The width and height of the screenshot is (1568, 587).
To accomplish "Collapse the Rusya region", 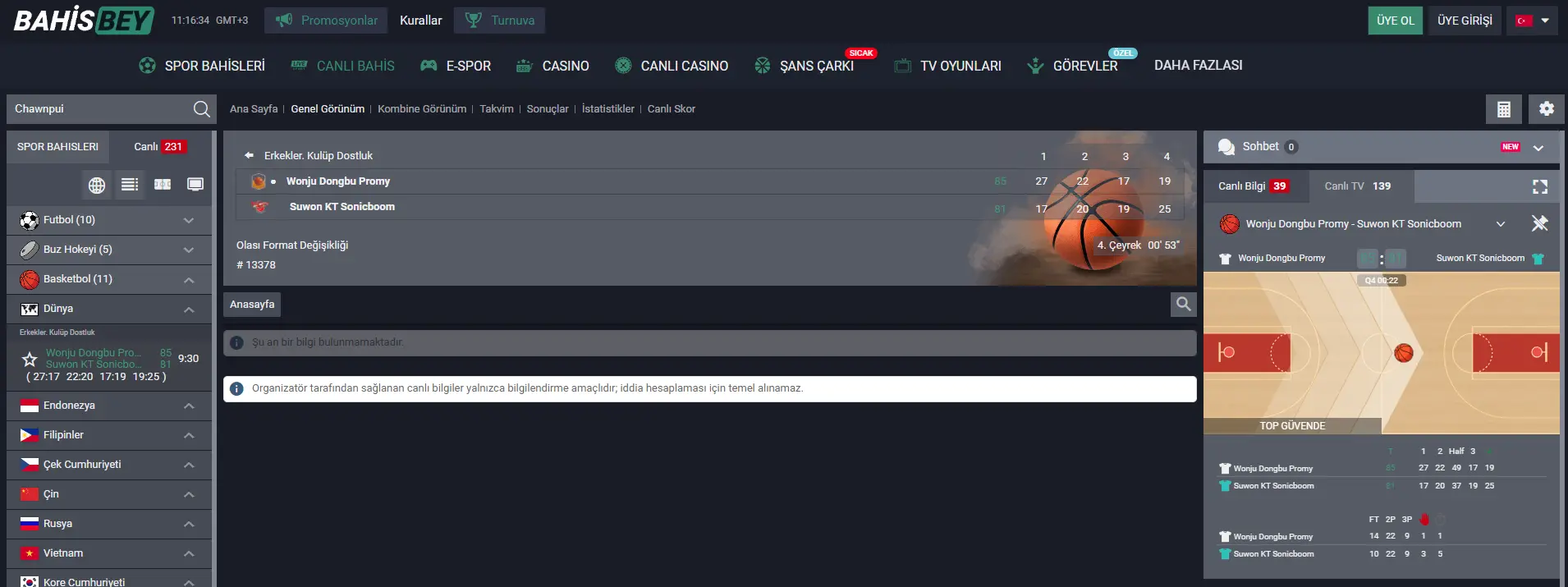I will click(x=109, y=524).
